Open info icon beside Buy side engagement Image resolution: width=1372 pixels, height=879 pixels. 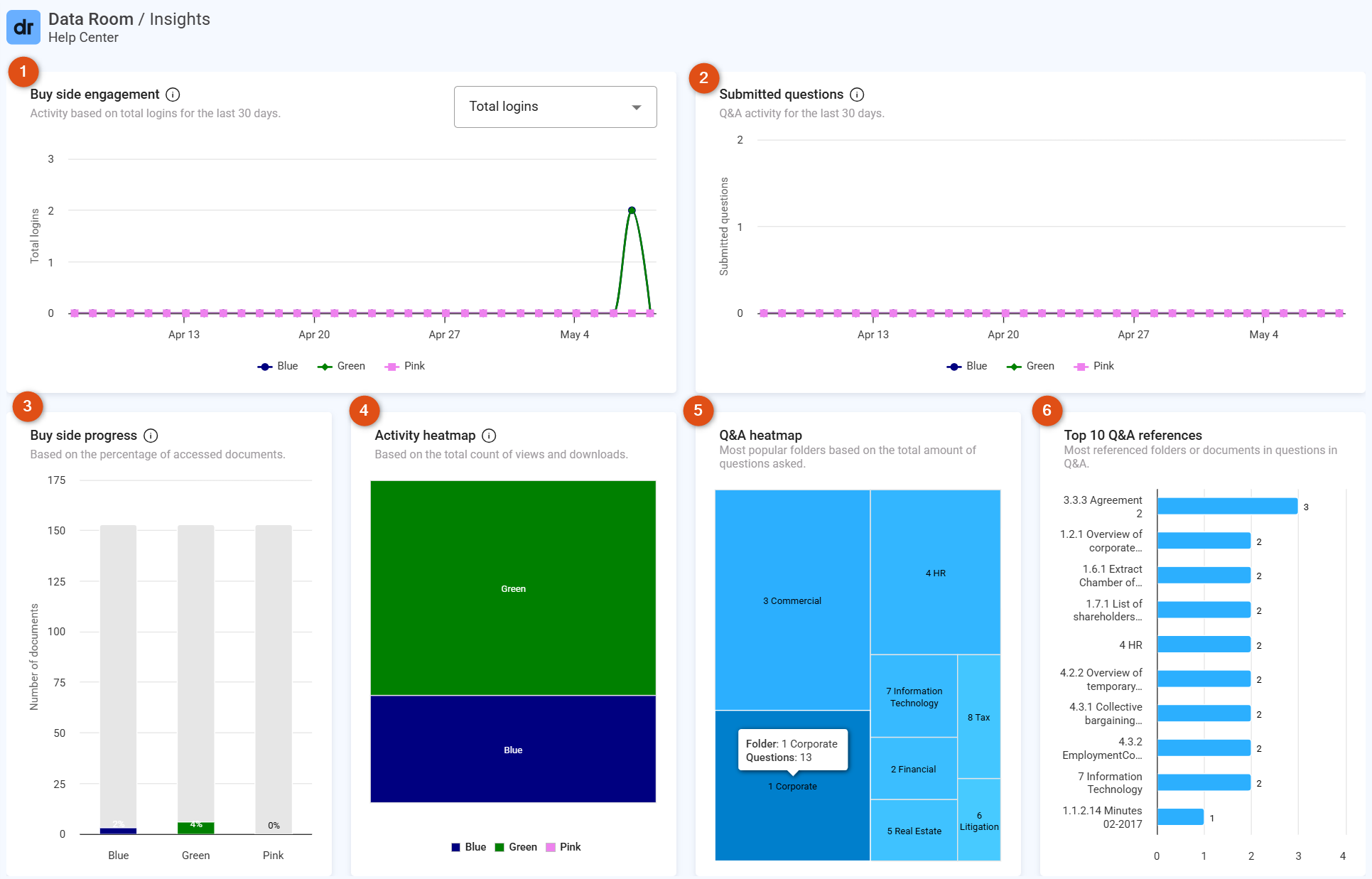pos(173,95)
